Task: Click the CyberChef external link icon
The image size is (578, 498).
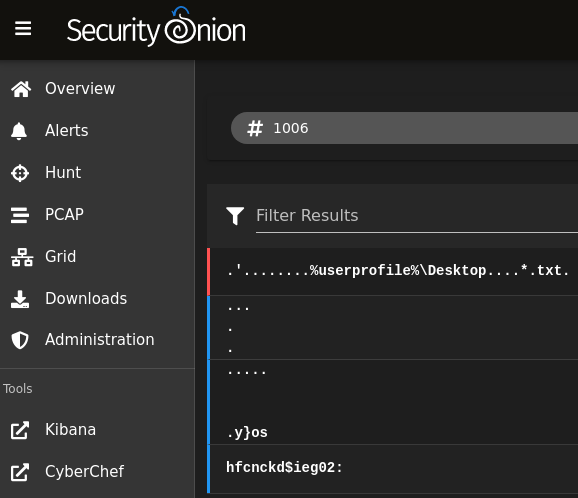Action: [x=20, y=472]
